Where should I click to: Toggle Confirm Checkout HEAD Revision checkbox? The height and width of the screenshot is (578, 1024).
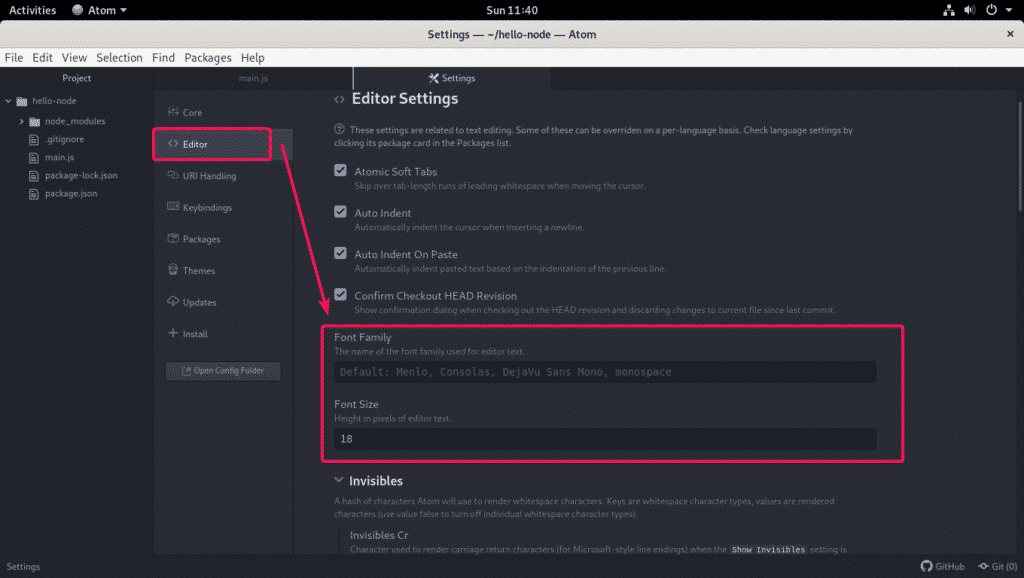pos(340,295)
